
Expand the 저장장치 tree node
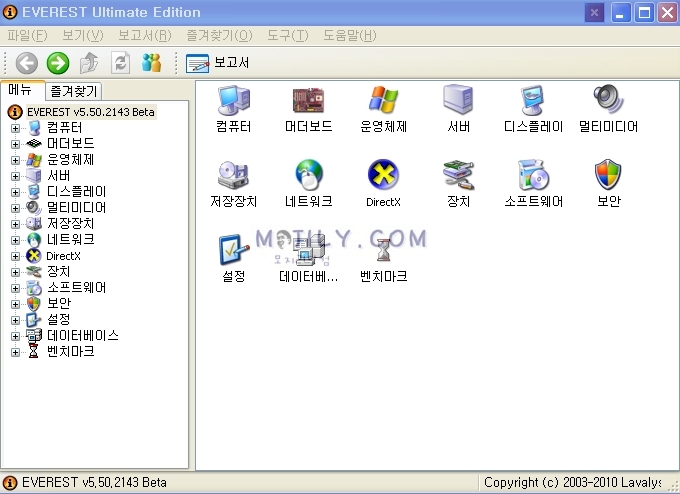pos(15,224)
